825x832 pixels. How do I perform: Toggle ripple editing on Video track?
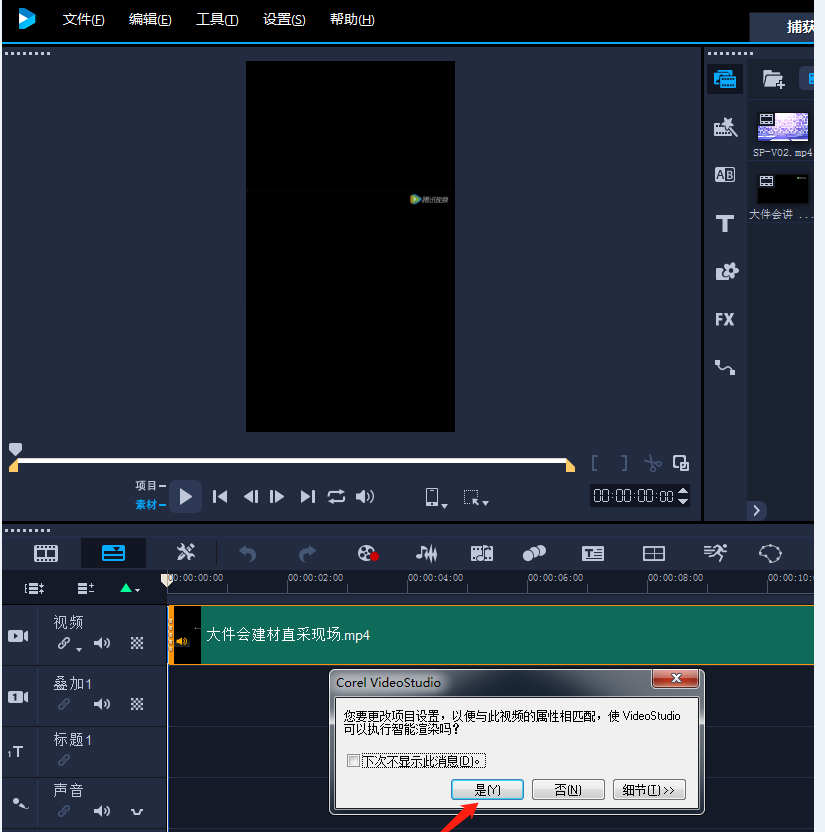(x=64, y=643)
